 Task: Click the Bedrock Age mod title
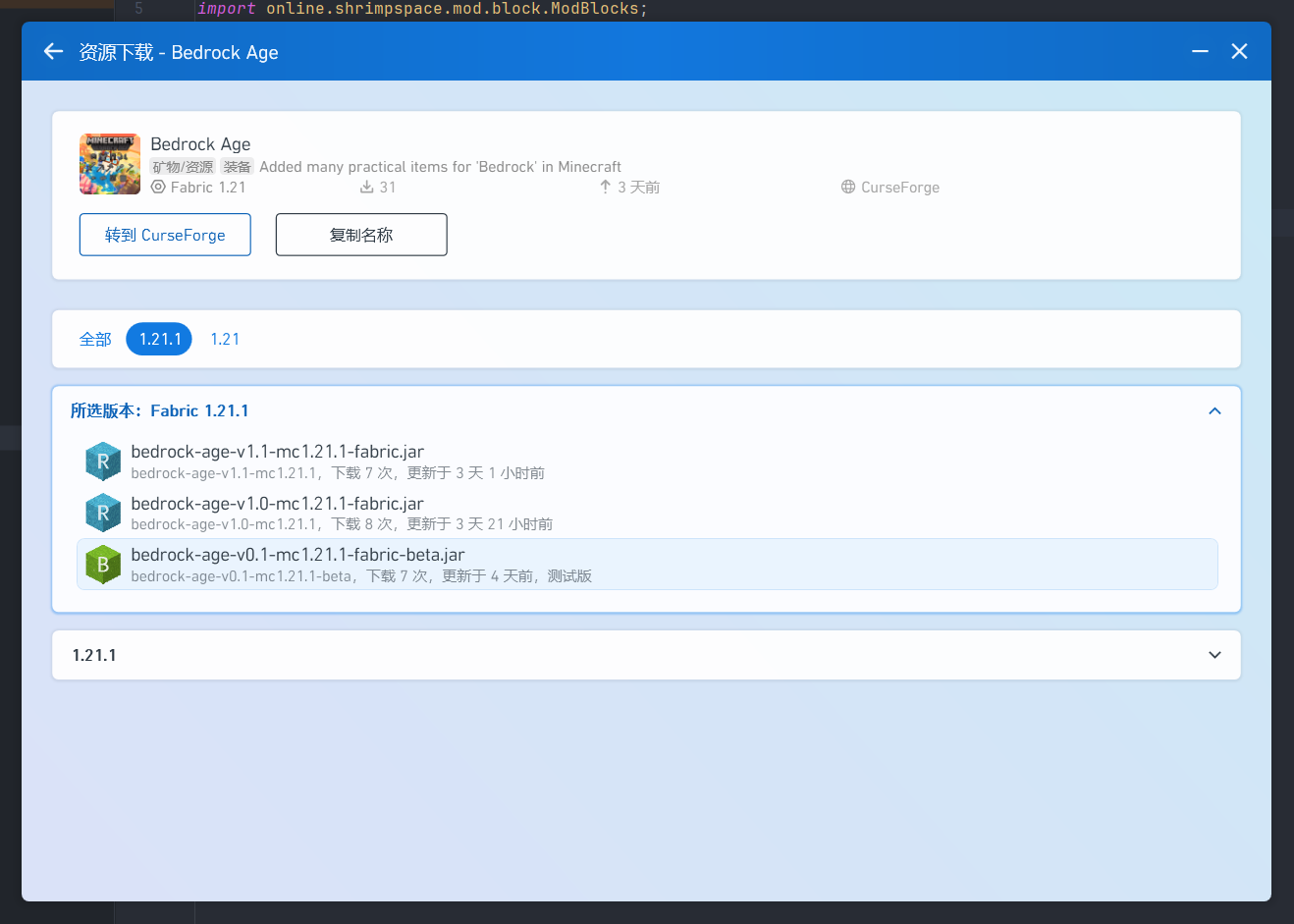pyautogui.click(x=200, y=144)
